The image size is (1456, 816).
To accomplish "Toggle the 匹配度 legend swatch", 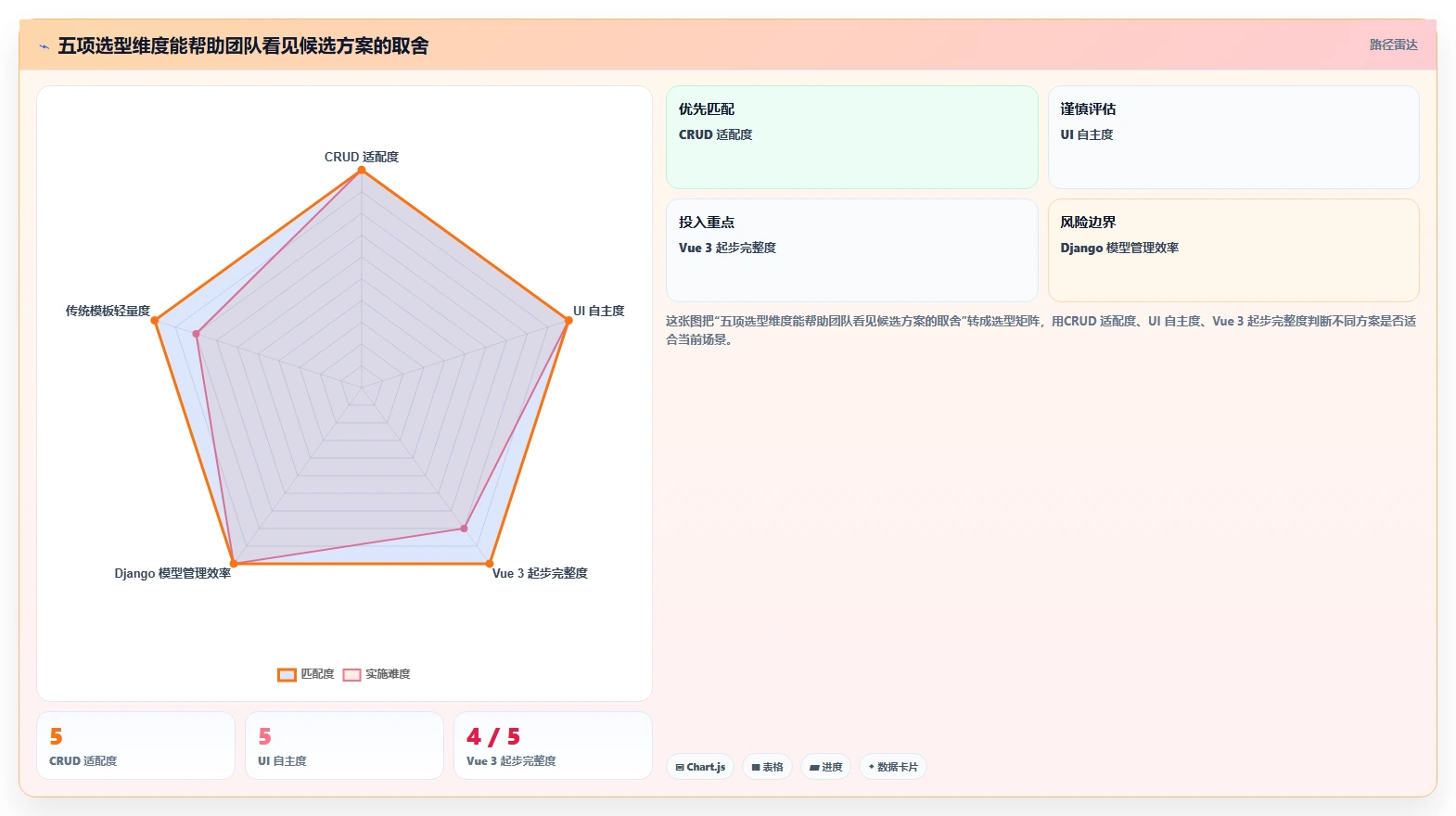I will coord(287,674).
